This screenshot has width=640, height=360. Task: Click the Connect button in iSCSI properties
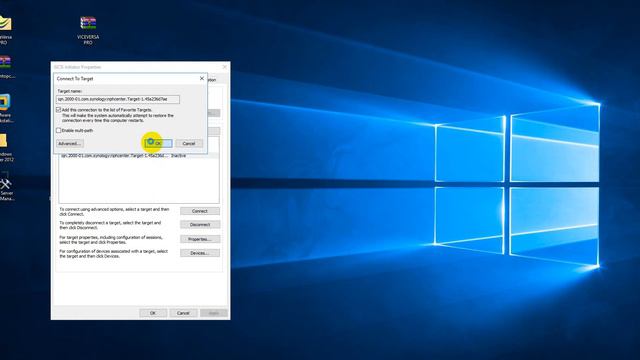click(x=200, y=211)
